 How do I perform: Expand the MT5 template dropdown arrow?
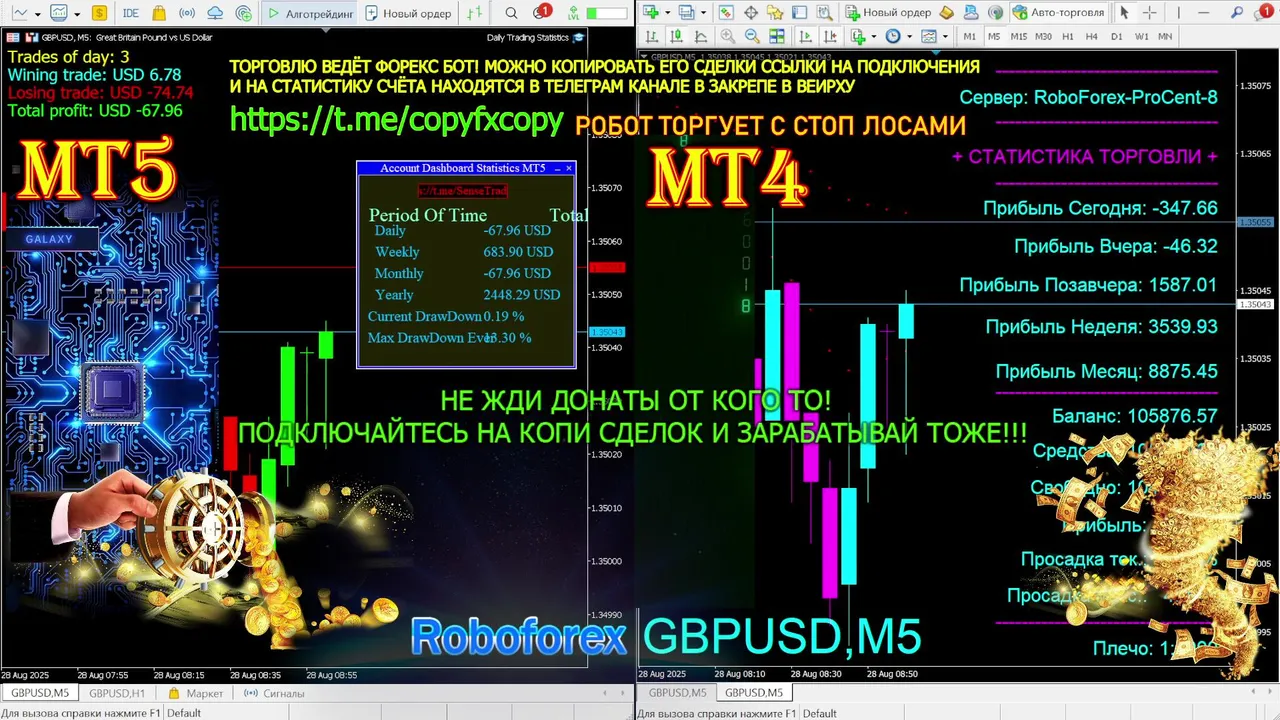coord(77,14)
